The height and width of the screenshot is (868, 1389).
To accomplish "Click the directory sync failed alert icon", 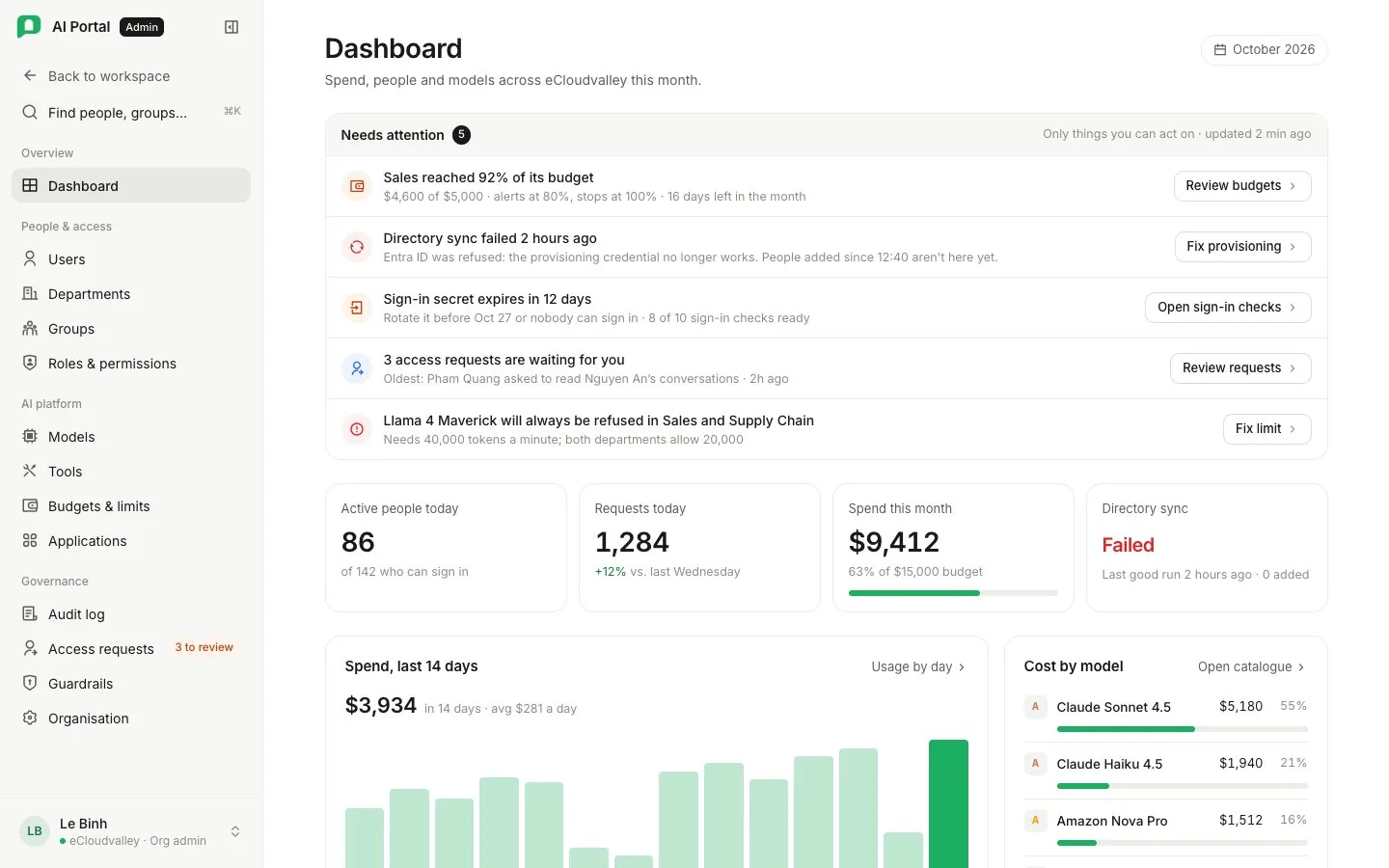I will 357,247.
